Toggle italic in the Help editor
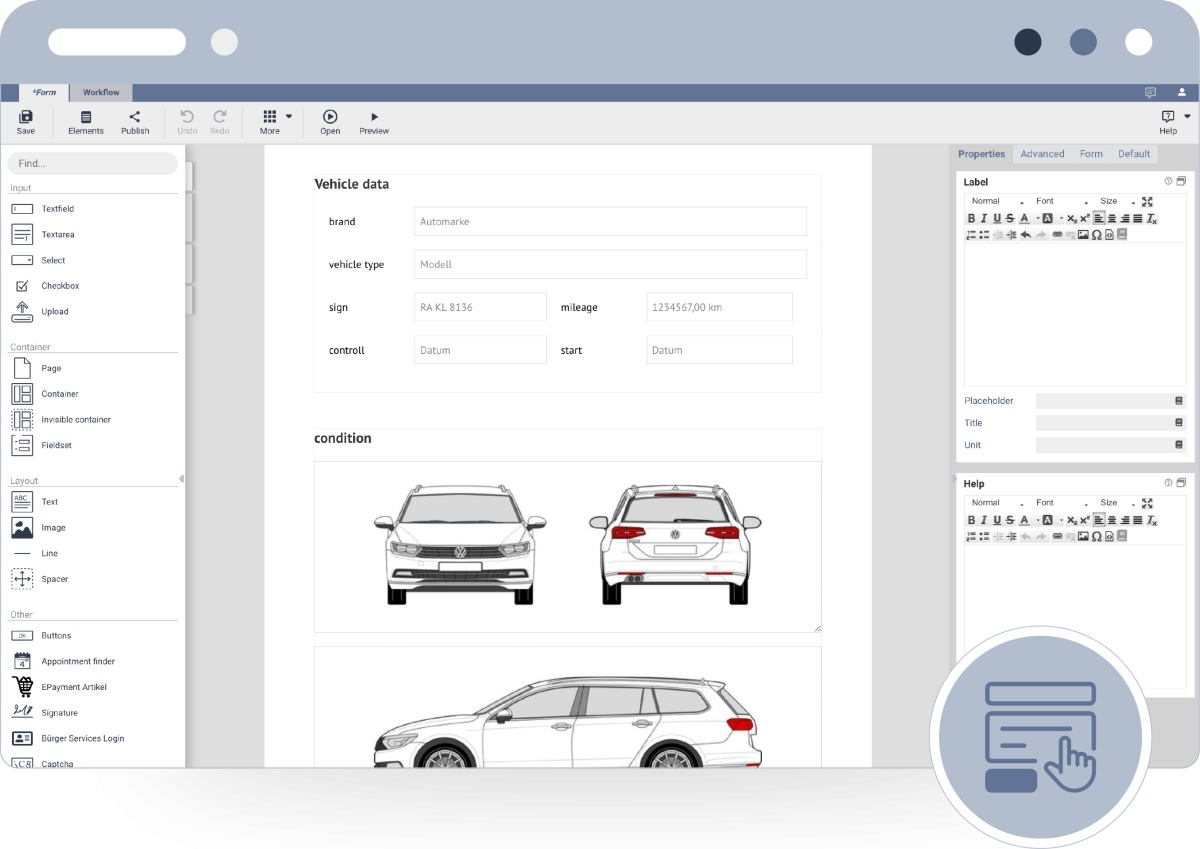This screenshot has width=1200, height=849. pos(984,520)
